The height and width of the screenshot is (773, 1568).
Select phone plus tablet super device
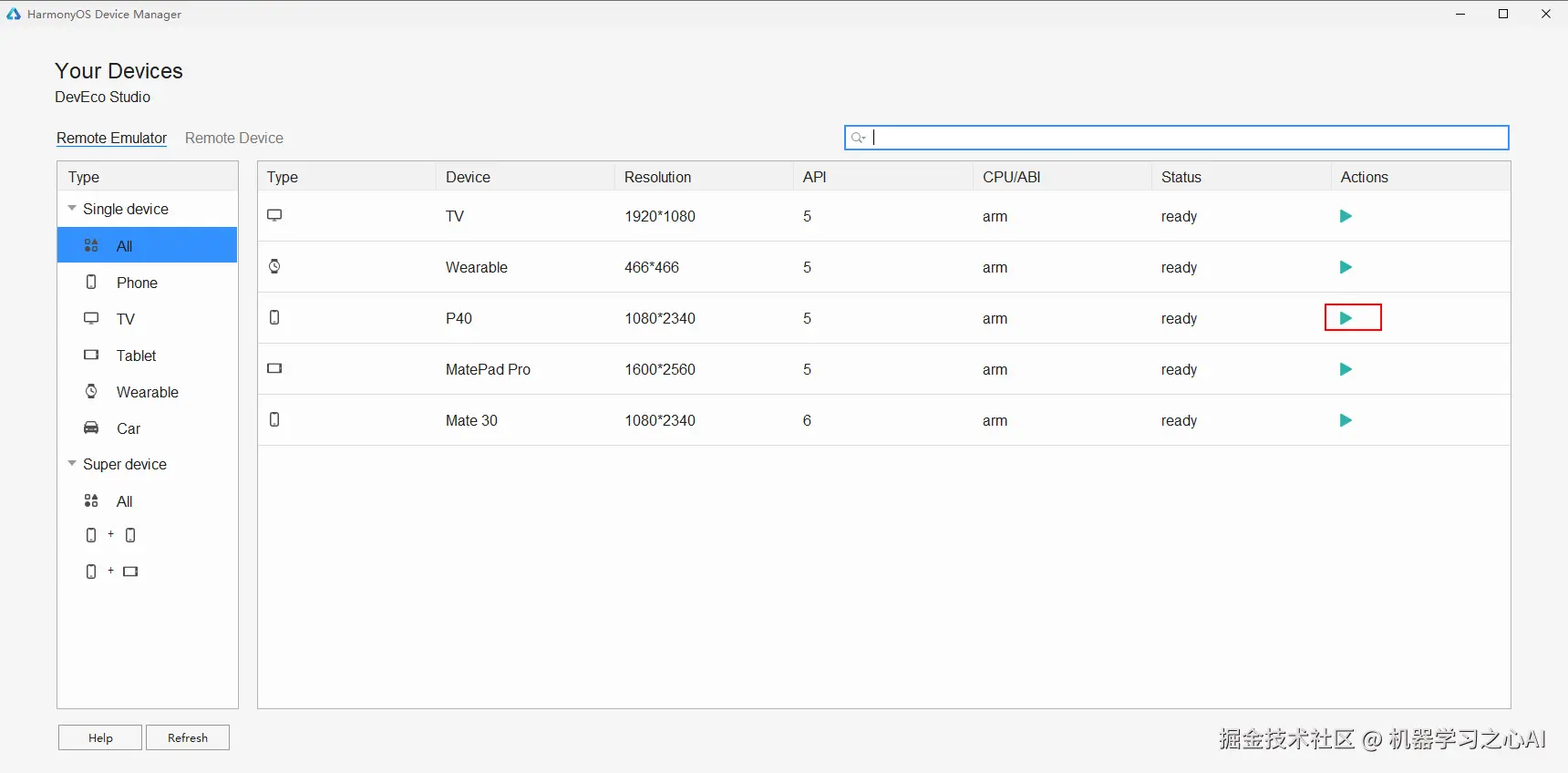[x=111, y=572]
